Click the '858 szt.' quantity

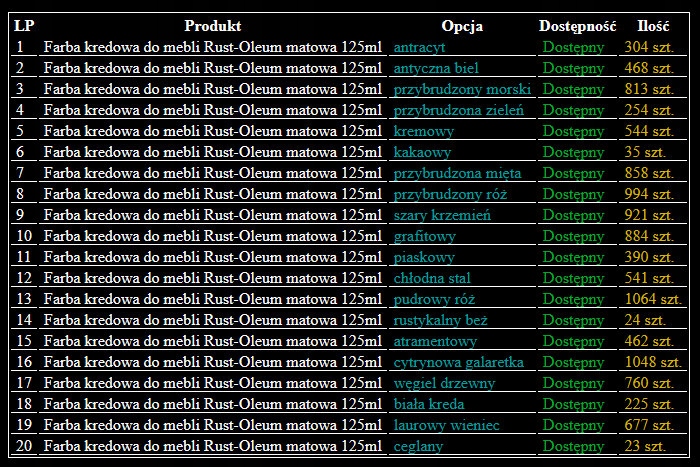click(x=649, y=173)
